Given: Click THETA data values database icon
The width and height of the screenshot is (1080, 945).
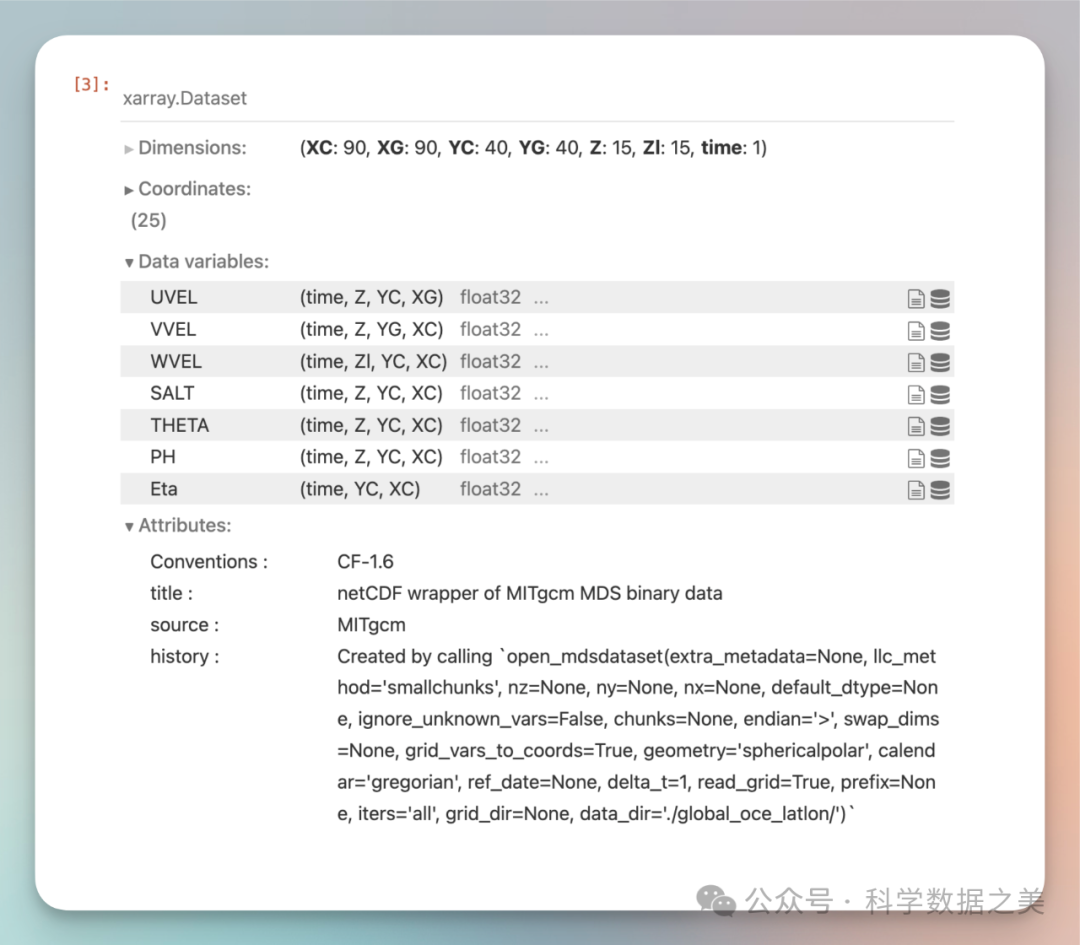Looking at the screenshot, I should [x=940, y=426].
